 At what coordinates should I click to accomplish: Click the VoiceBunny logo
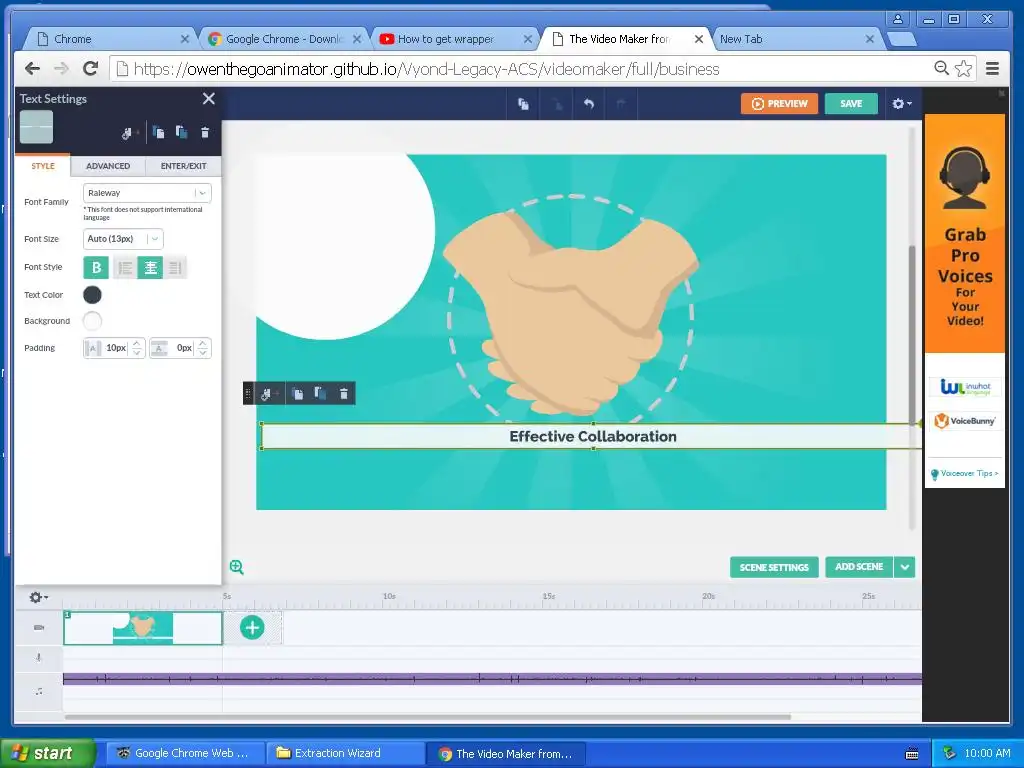pos(965,421)
